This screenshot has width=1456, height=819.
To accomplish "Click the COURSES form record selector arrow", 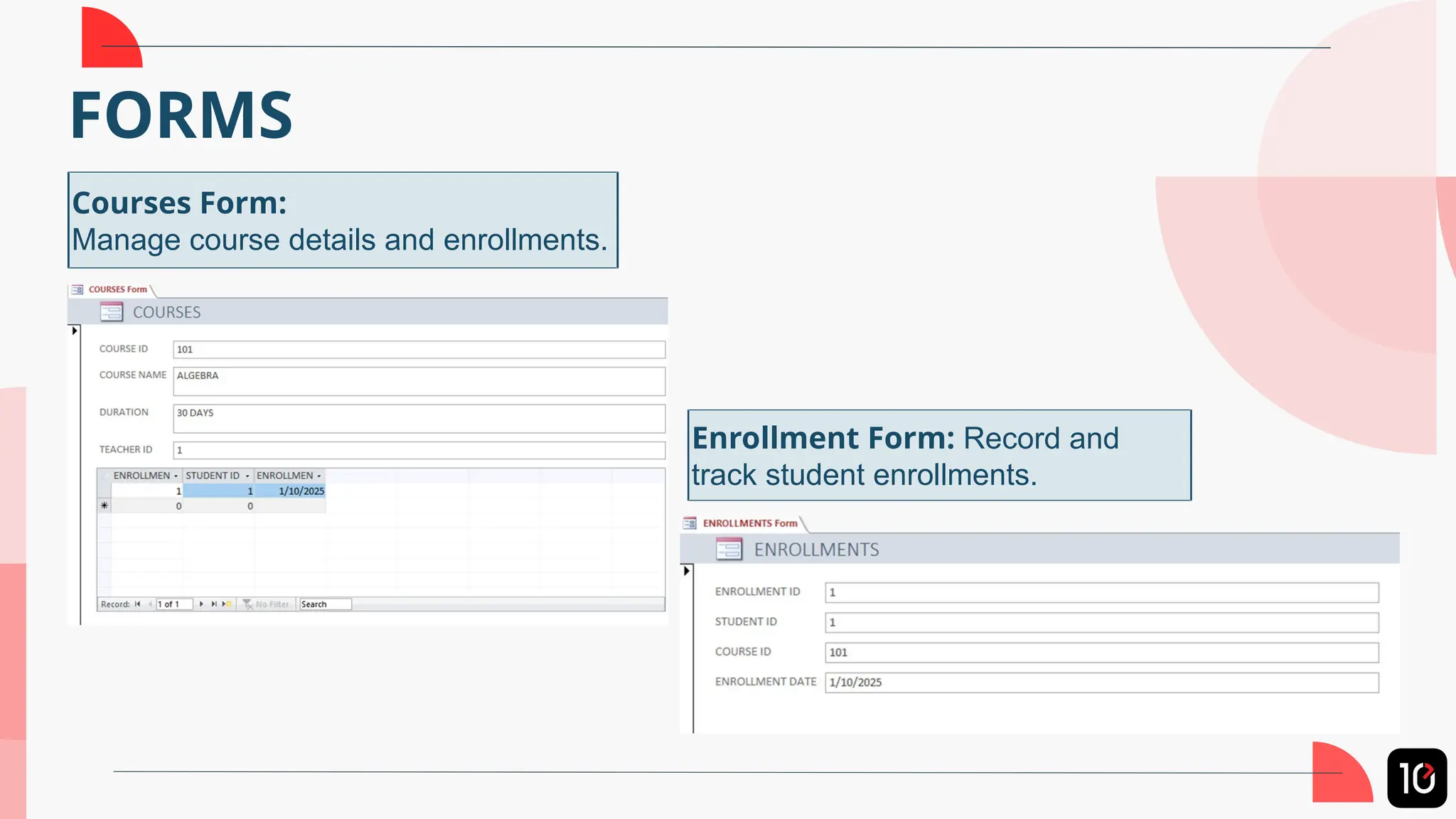I will click(x=75, y=331).
